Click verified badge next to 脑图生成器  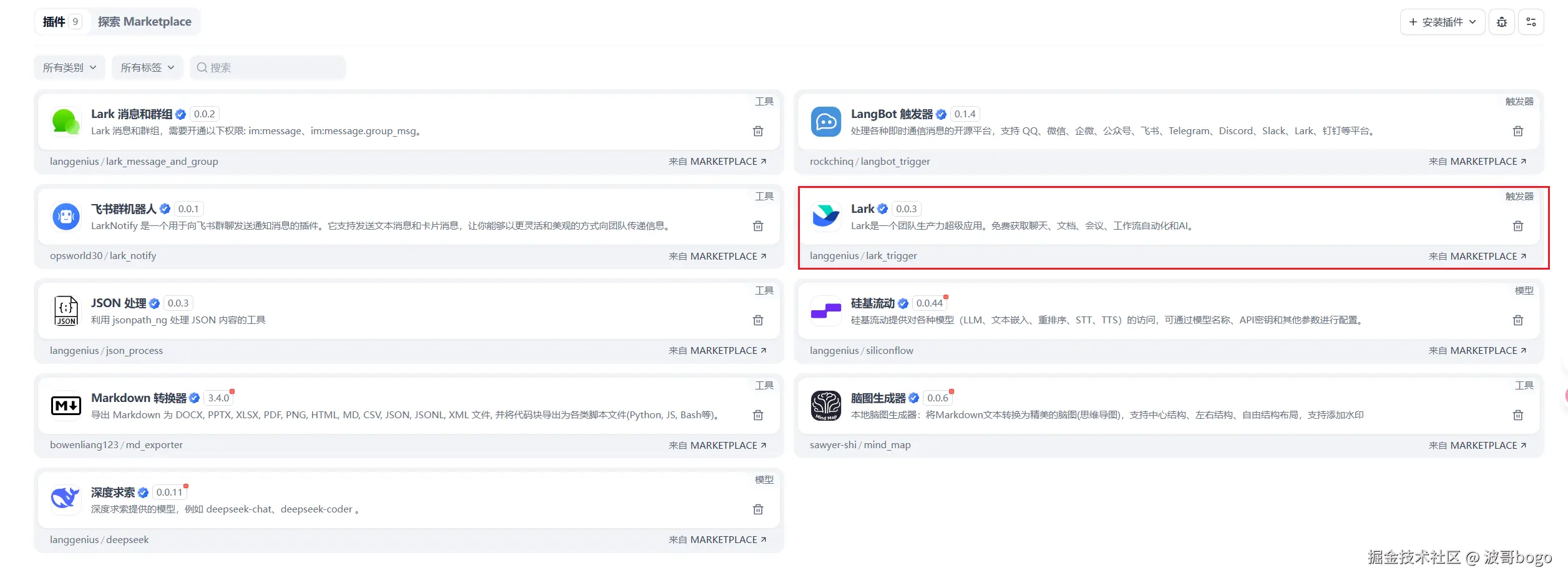[913, 398]
